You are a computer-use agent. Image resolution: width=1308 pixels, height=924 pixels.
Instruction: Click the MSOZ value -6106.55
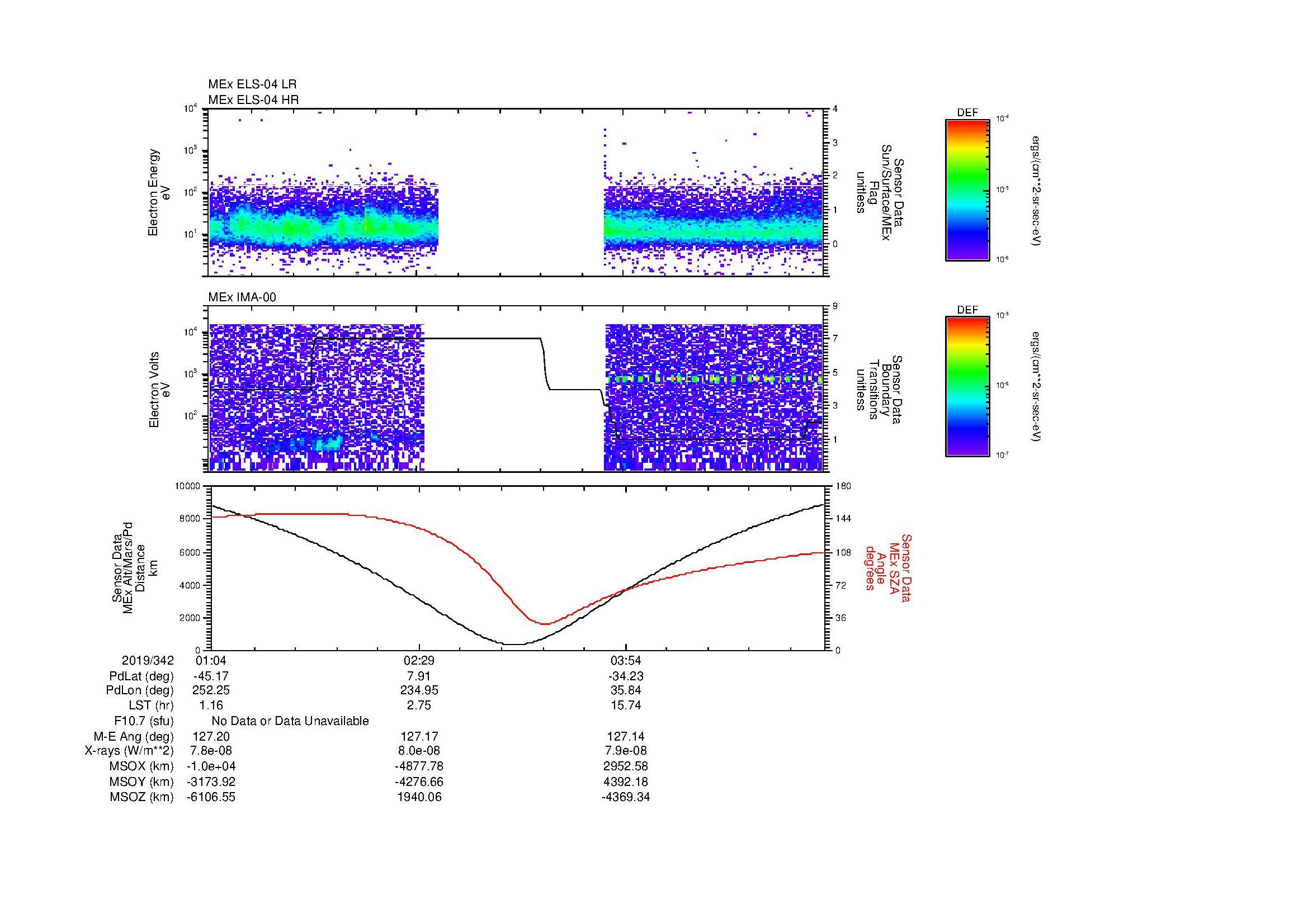pyautogui.click(x=211, y=797)
